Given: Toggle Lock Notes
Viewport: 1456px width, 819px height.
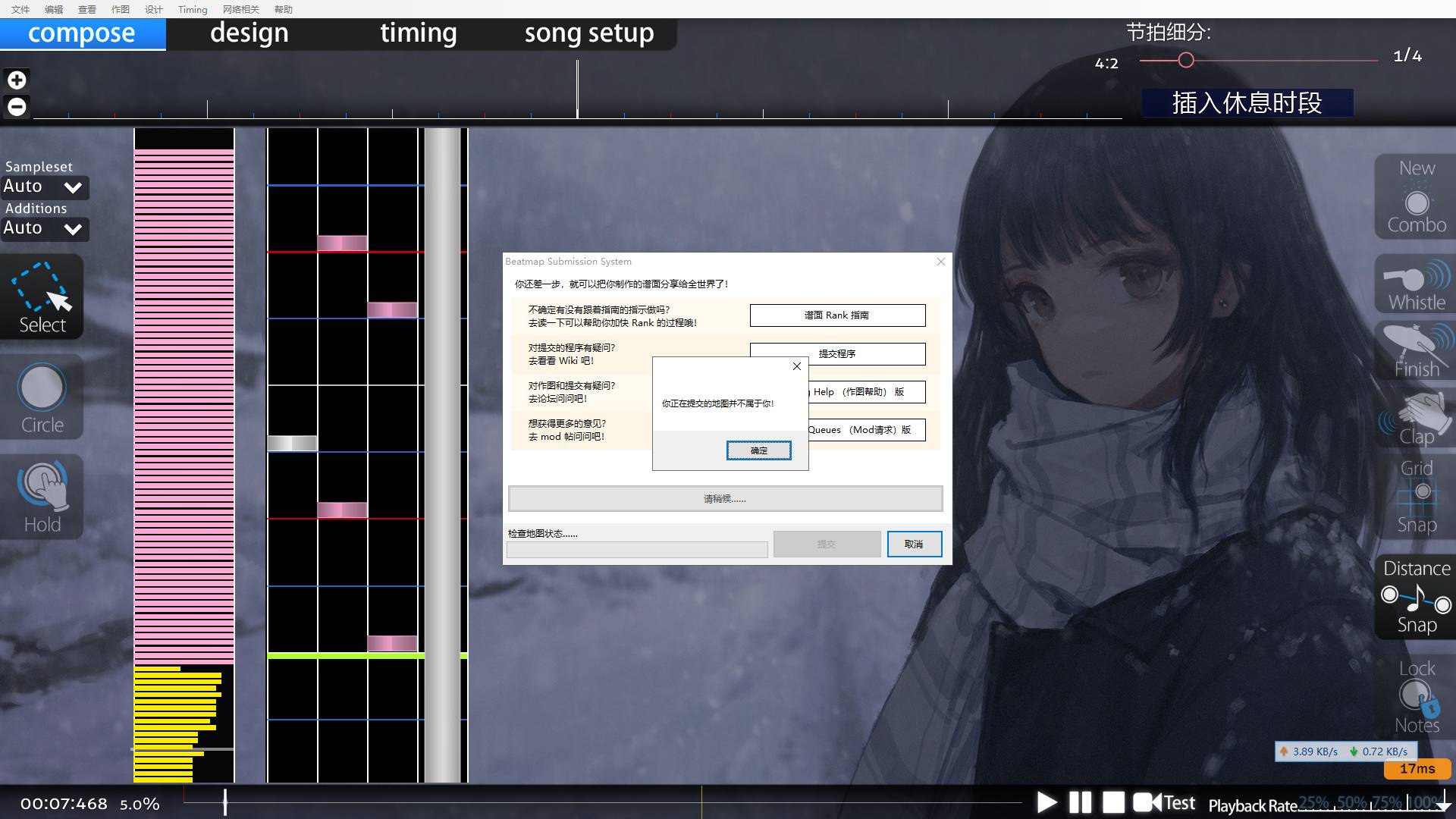Looking at the screenshot, I should pyautogui.click(x=1416, y=698).
